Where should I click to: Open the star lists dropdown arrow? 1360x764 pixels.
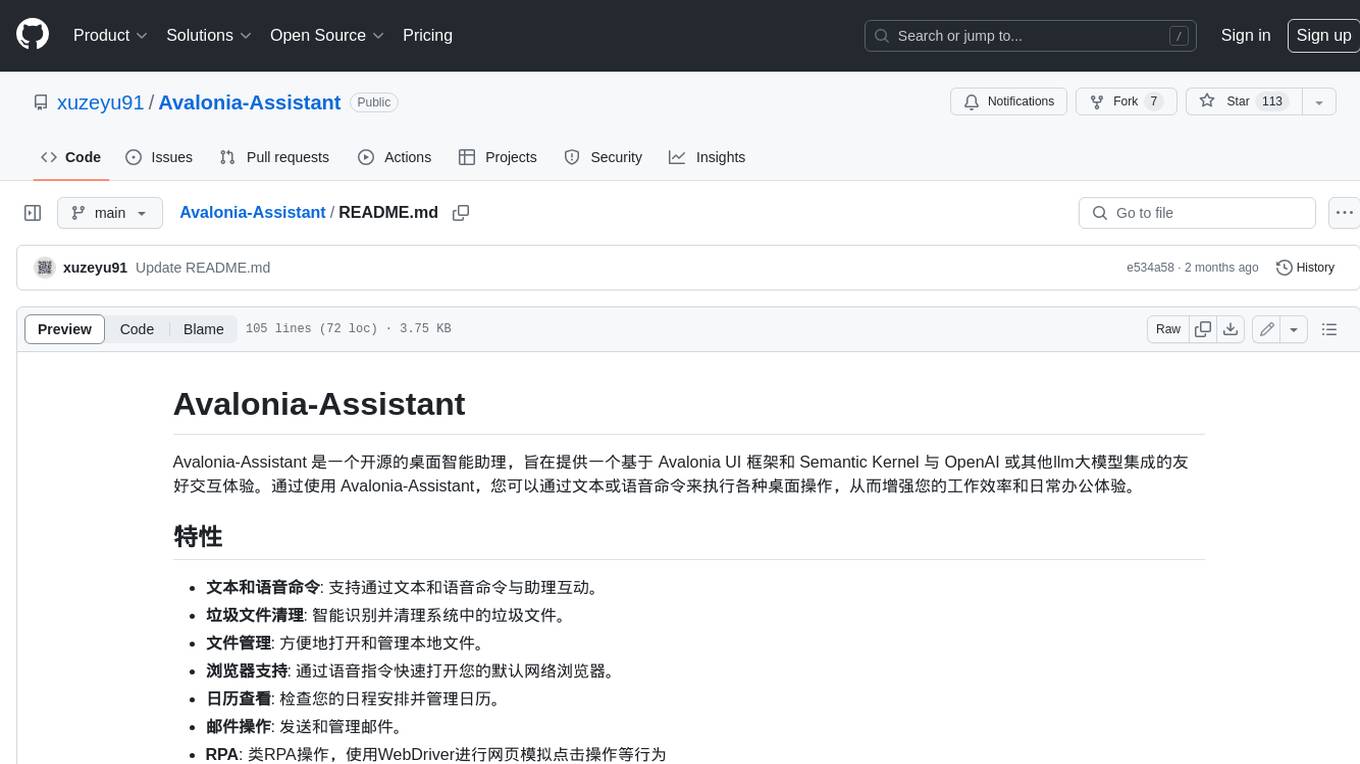click(x=1318, y=102)
